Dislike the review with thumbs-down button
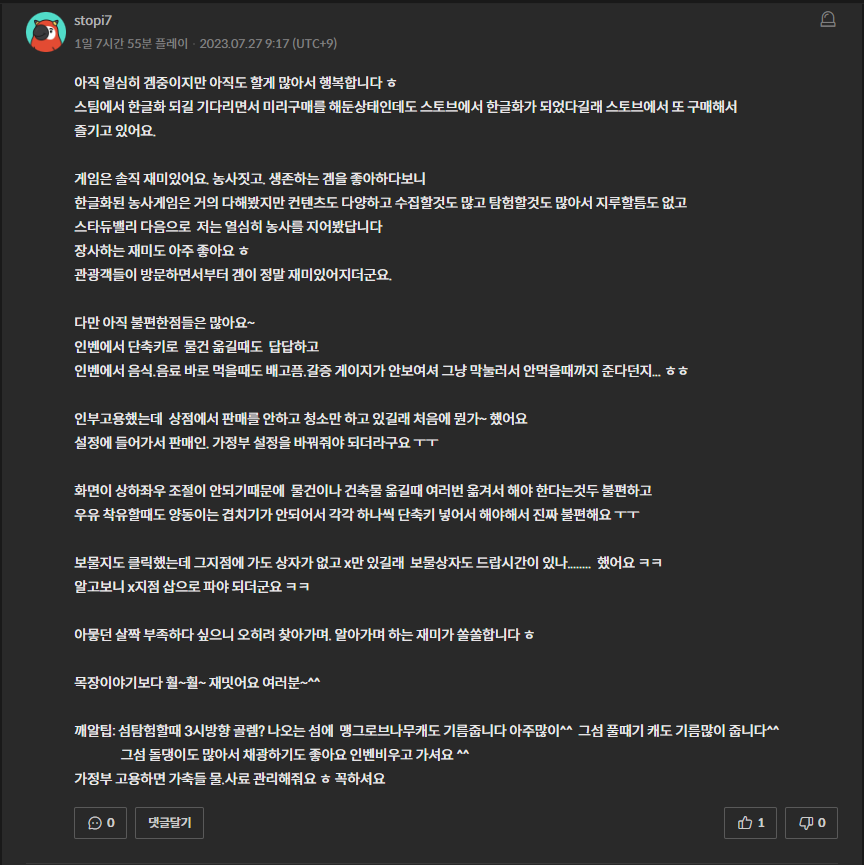The height and width of the screenshot is (865, 864). pos(811,823)
